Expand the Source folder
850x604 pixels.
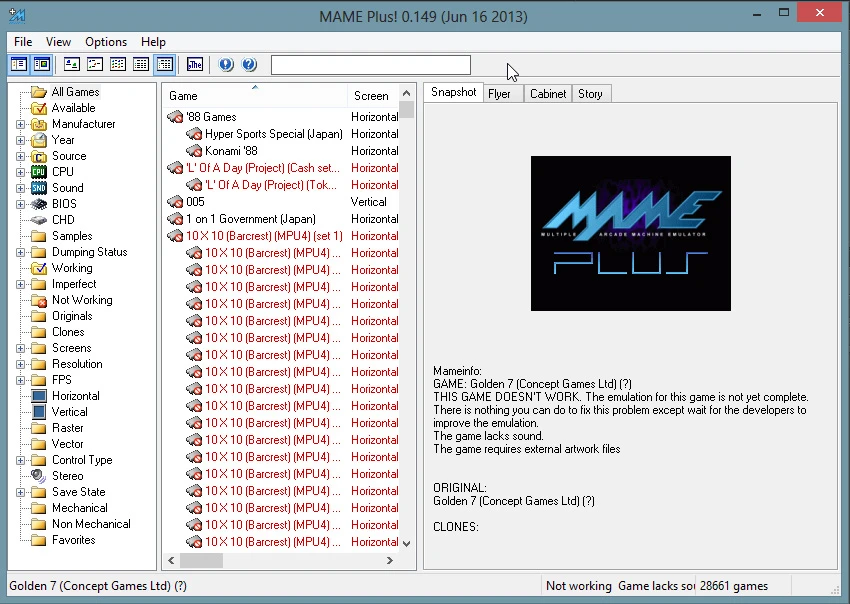tap(21, 156)
